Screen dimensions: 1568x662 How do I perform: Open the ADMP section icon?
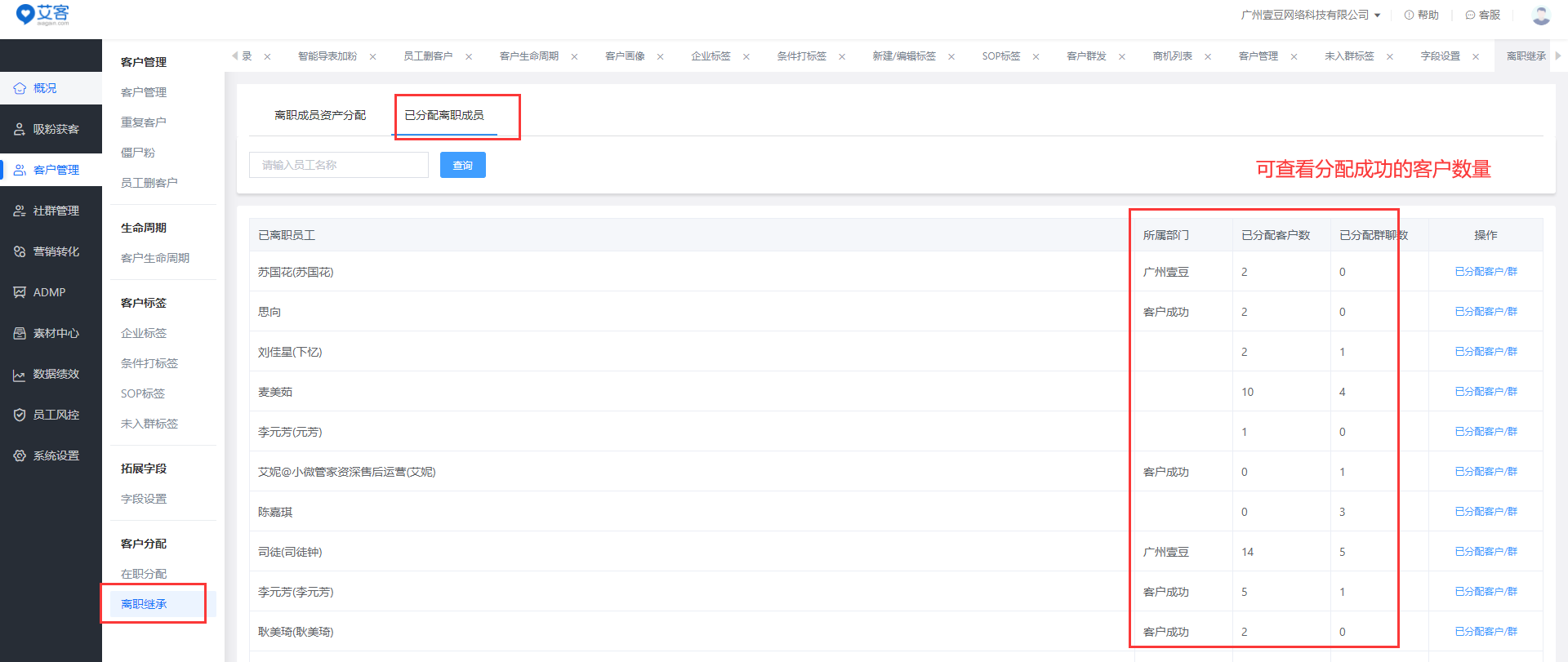20,292
